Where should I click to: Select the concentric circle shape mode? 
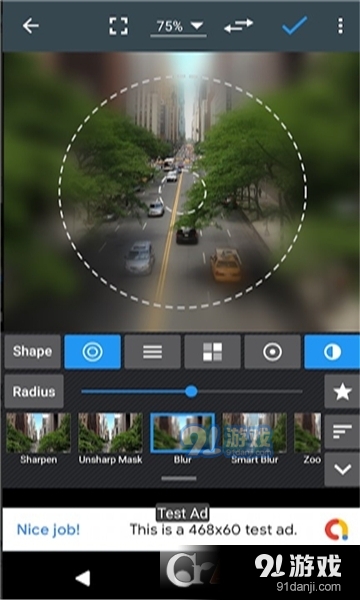coord(93,352)
